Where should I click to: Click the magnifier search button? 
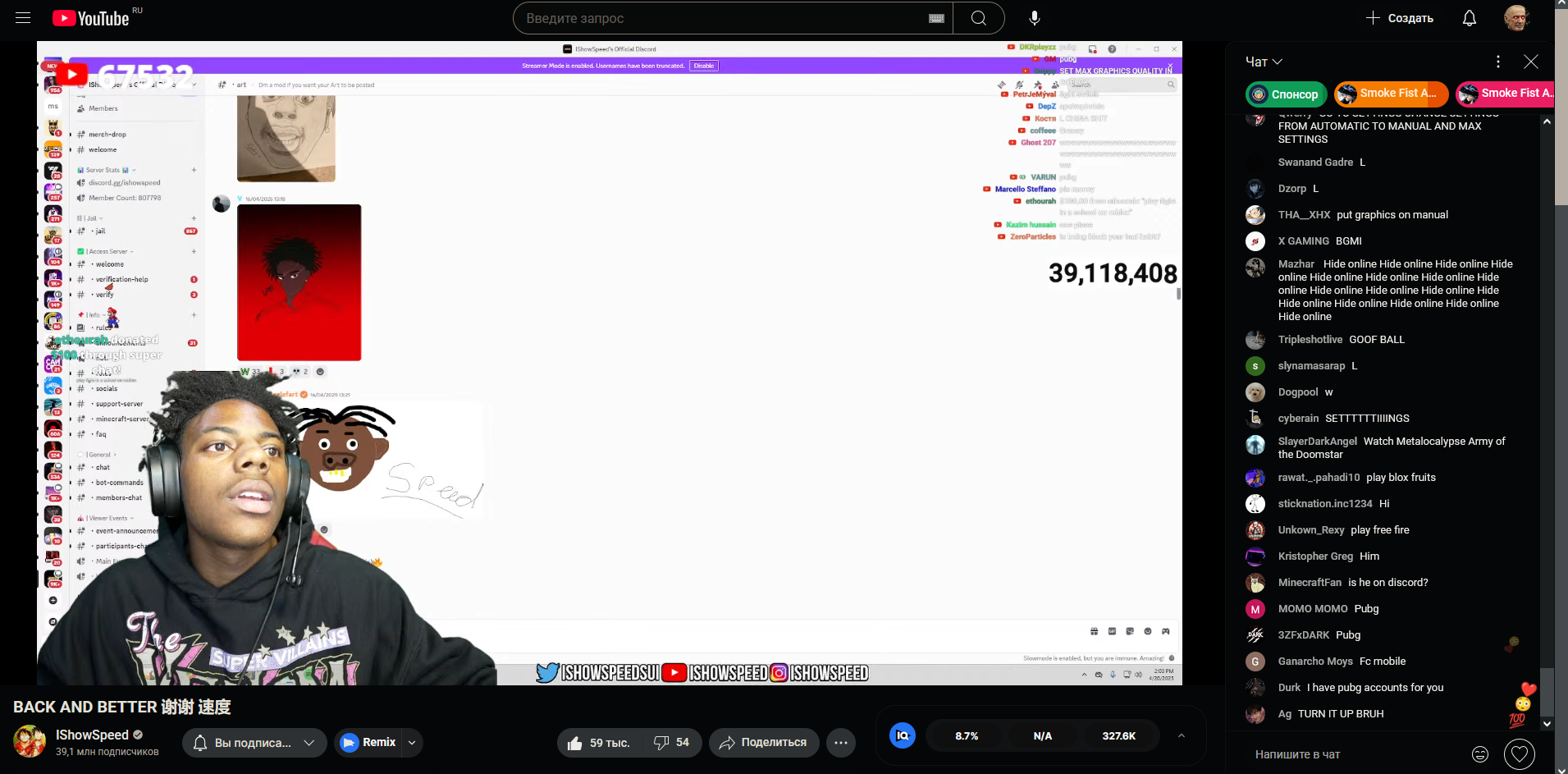click(x=979, y=18)
